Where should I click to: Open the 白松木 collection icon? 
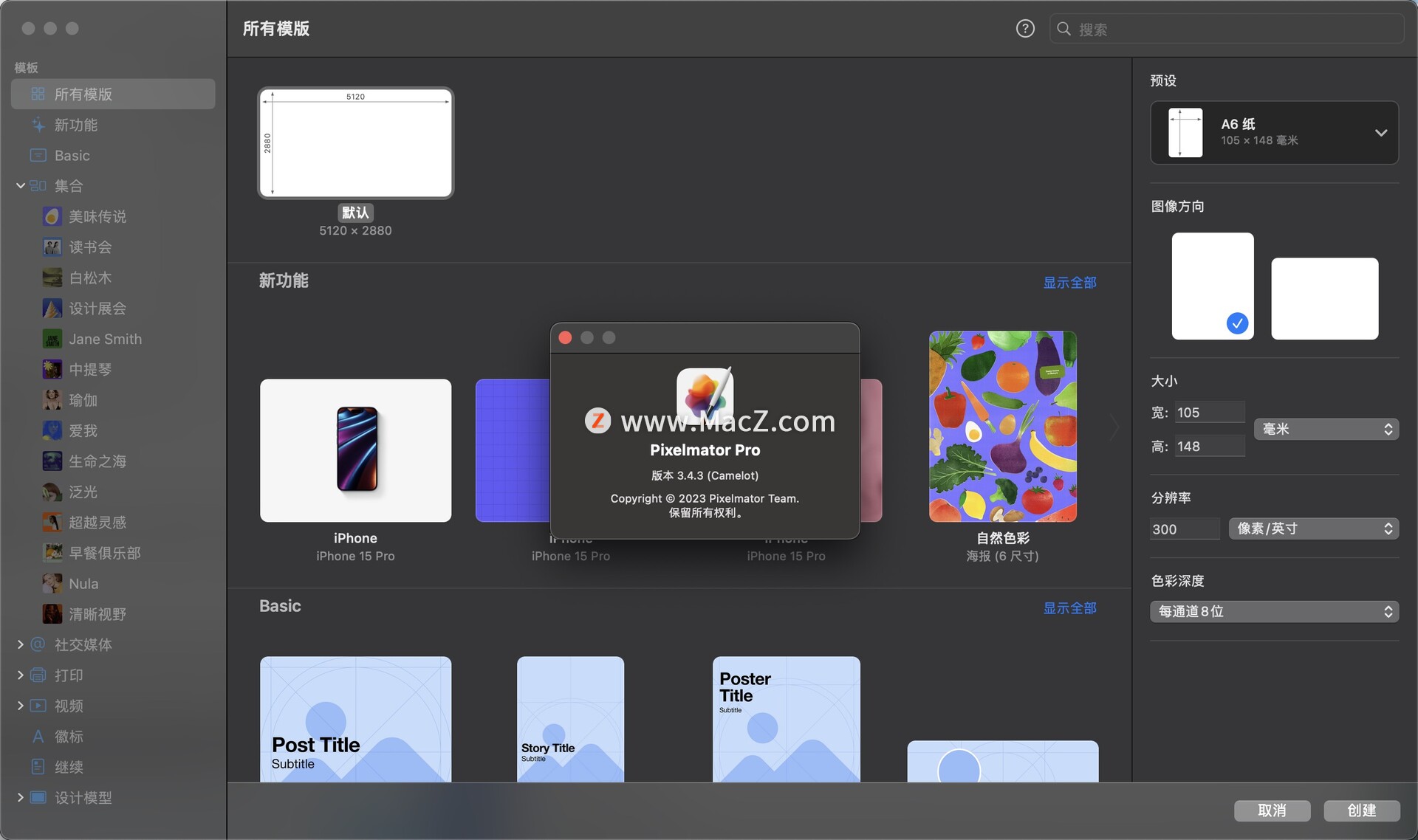tap(52, 278)
